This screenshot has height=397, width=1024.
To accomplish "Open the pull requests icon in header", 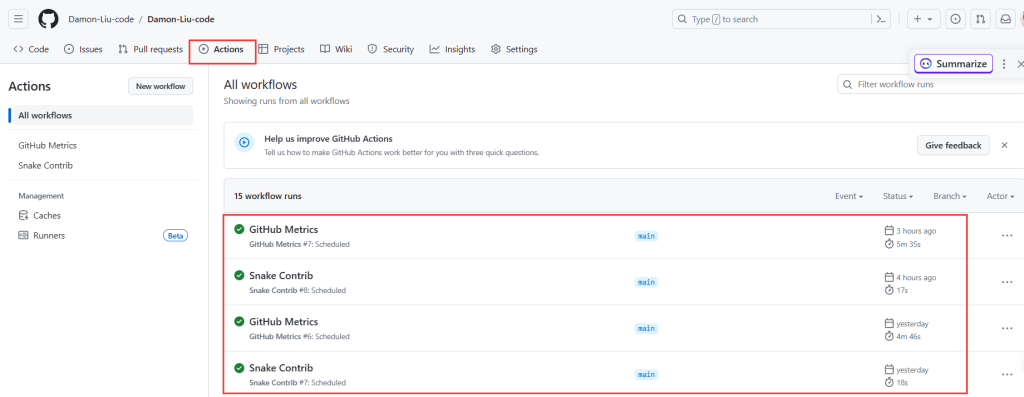I will pos(980,20).
